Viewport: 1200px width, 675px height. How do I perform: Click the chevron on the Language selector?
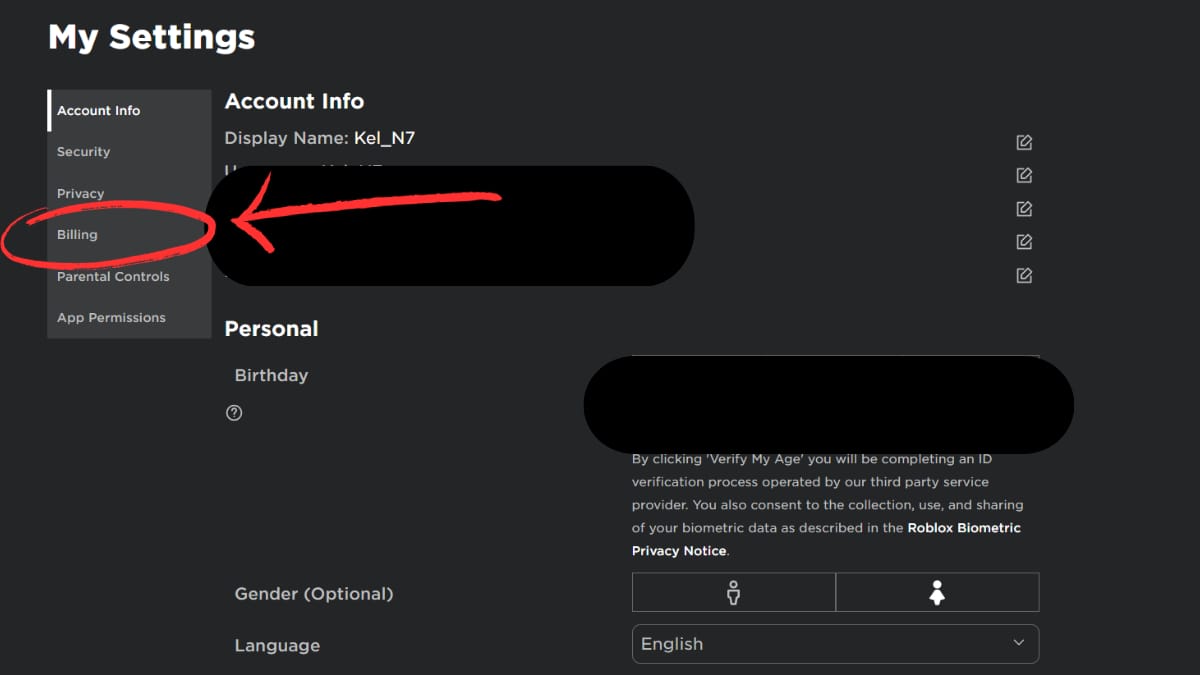tap(1018, 644)
